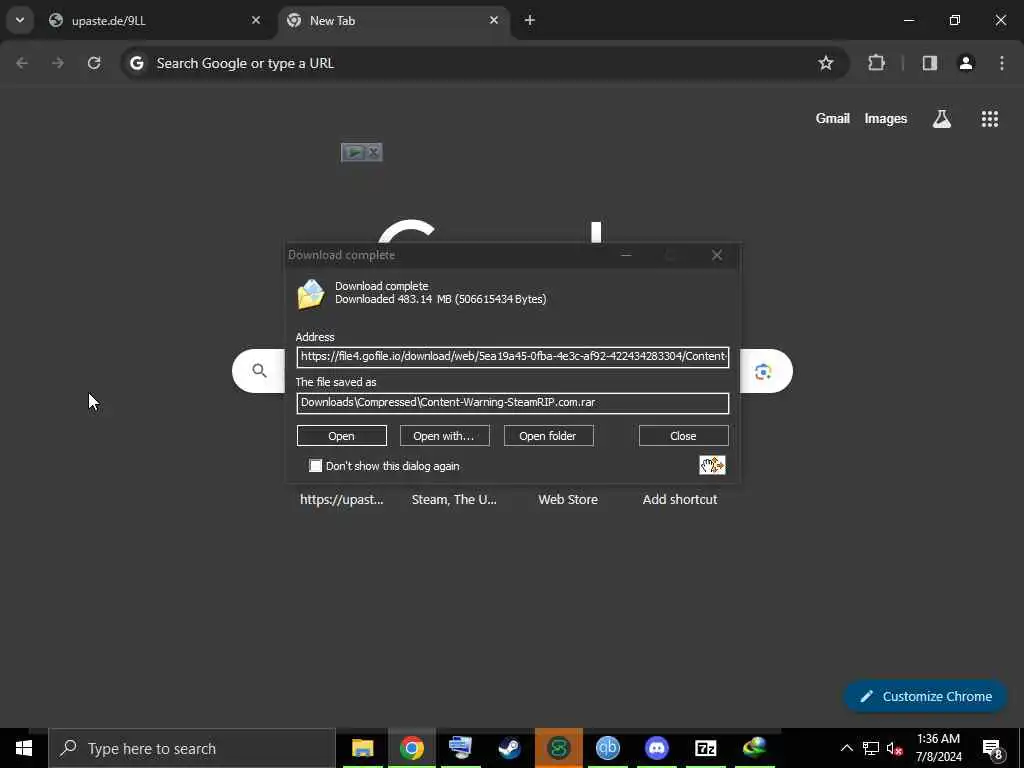The height and width of the screenshot is (768, 1024).
Task: Open Images link
Action: tap(886, 119)
